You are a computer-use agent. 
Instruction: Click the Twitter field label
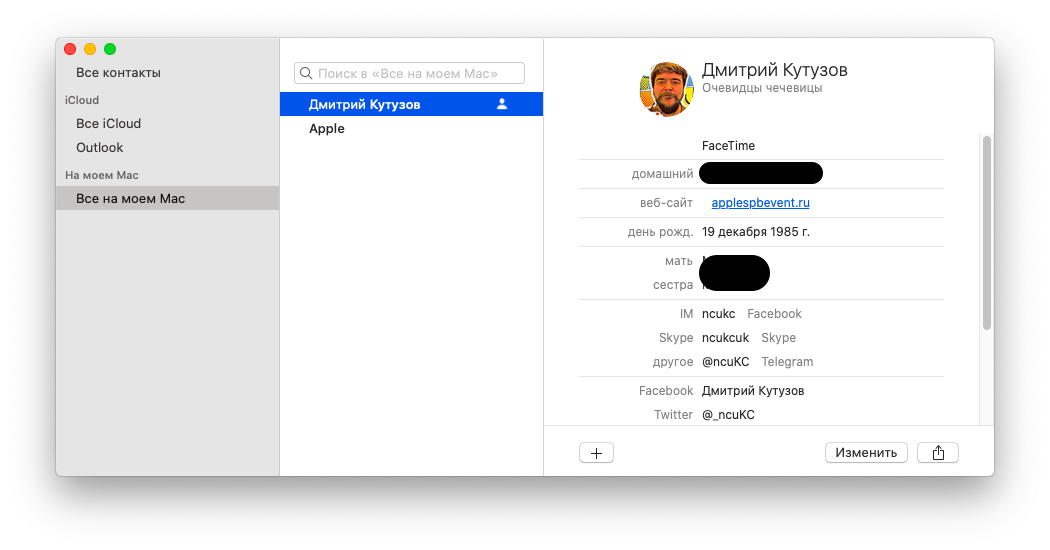click(x=673, y=415)
